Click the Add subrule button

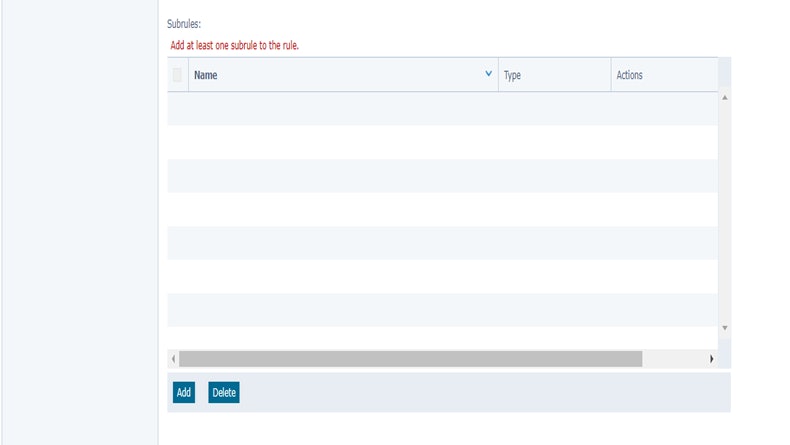pyautogui.click(x=183, y=393)
